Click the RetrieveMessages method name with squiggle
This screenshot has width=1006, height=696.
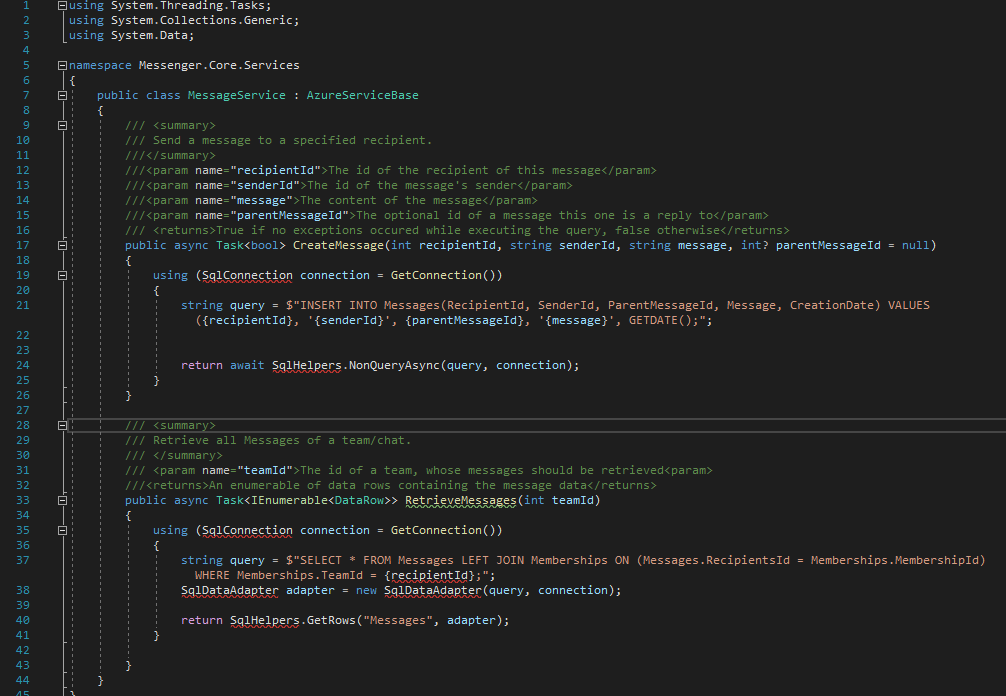pos(461,500)
